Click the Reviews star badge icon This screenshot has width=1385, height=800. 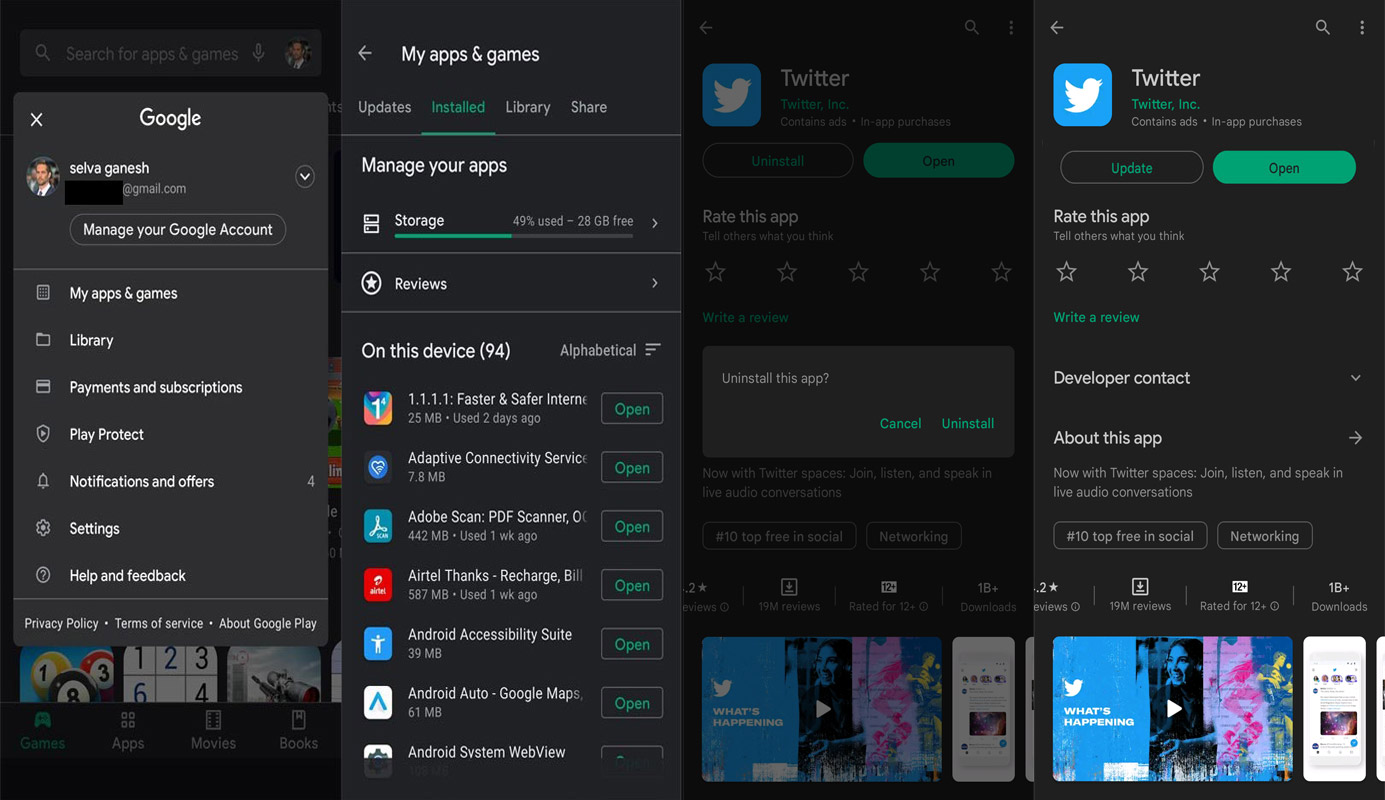click(x=371, y=284)
